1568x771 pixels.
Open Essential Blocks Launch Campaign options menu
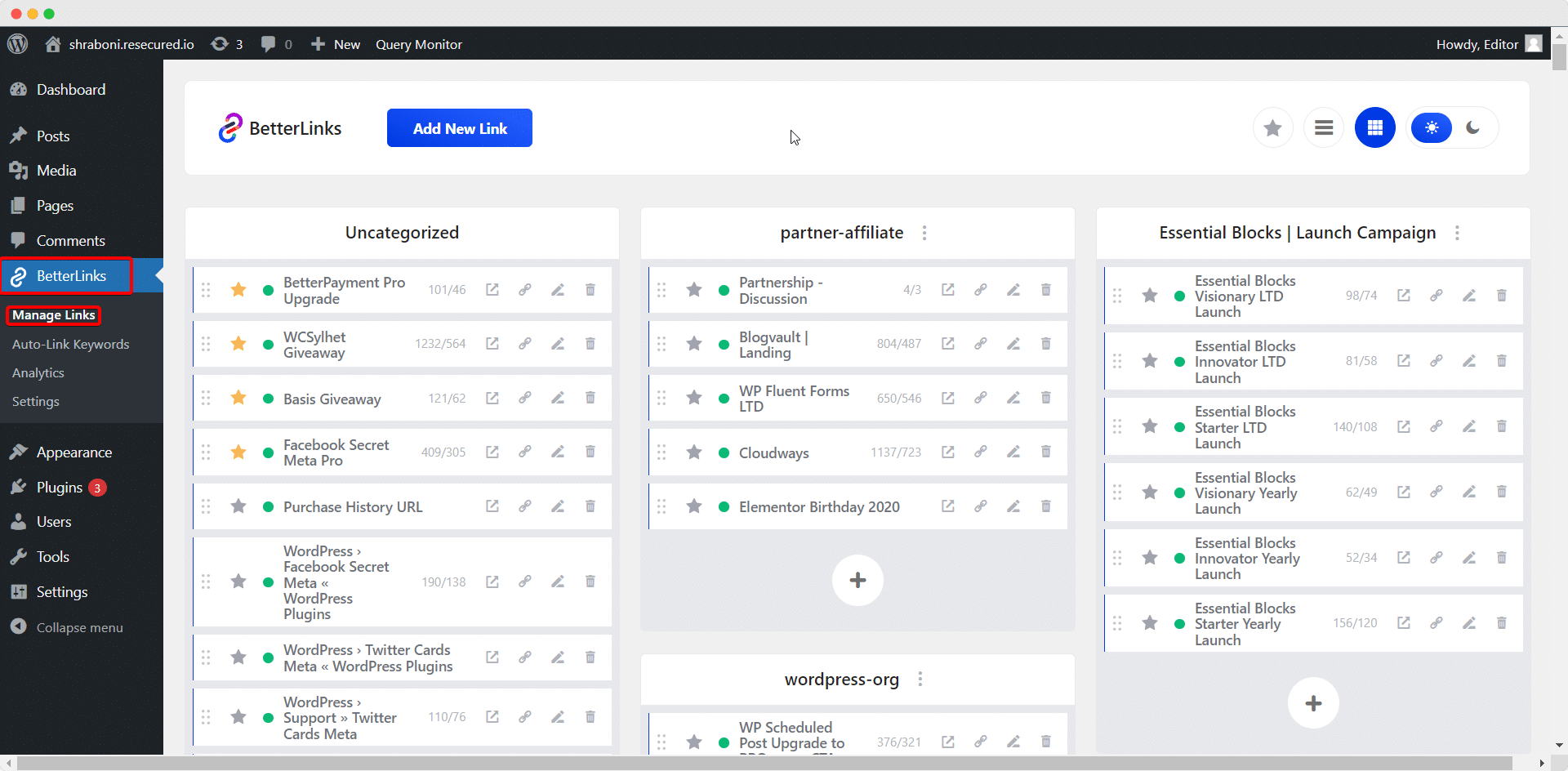point(1459,233)
